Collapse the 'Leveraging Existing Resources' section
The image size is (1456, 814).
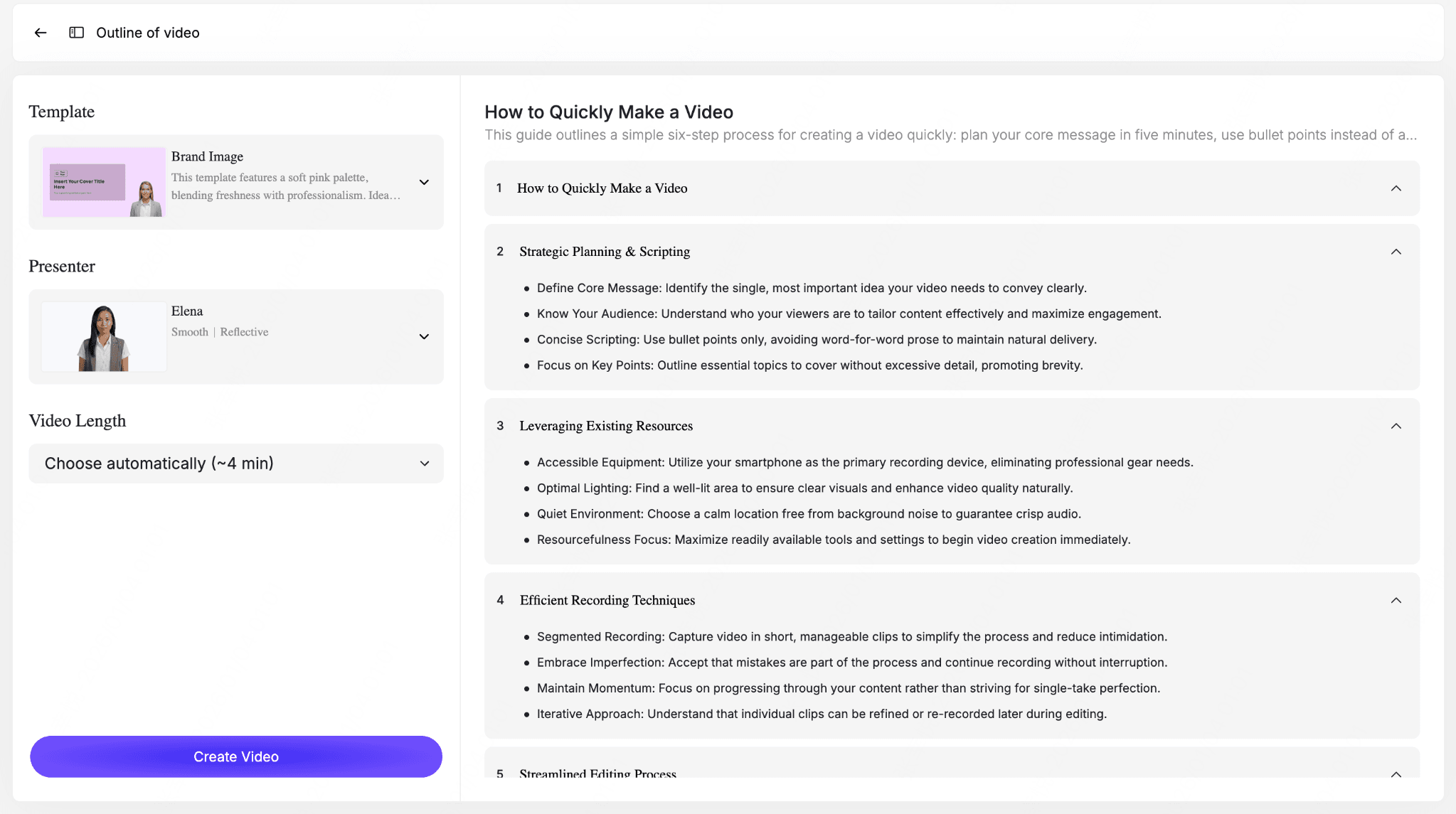pyautogui.click(x=1396, y=425)
